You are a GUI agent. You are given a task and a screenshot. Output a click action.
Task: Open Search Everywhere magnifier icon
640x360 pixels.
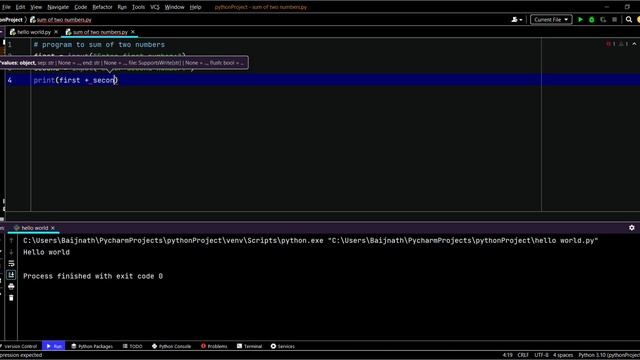[629, 20]
